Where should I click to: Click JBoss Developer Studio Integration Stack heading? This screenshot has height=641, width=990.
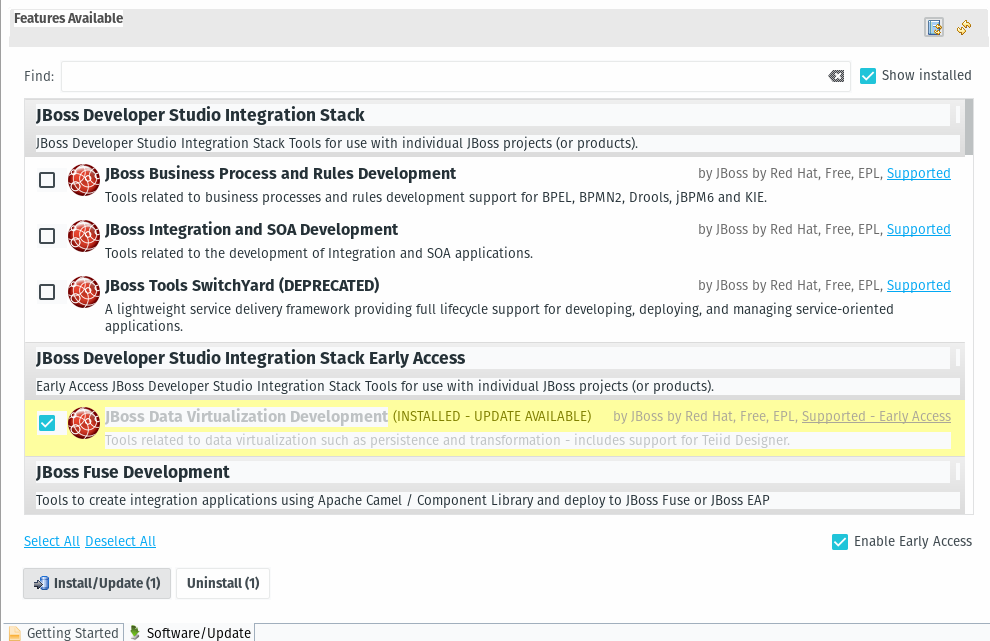click(x=200, y=115)
